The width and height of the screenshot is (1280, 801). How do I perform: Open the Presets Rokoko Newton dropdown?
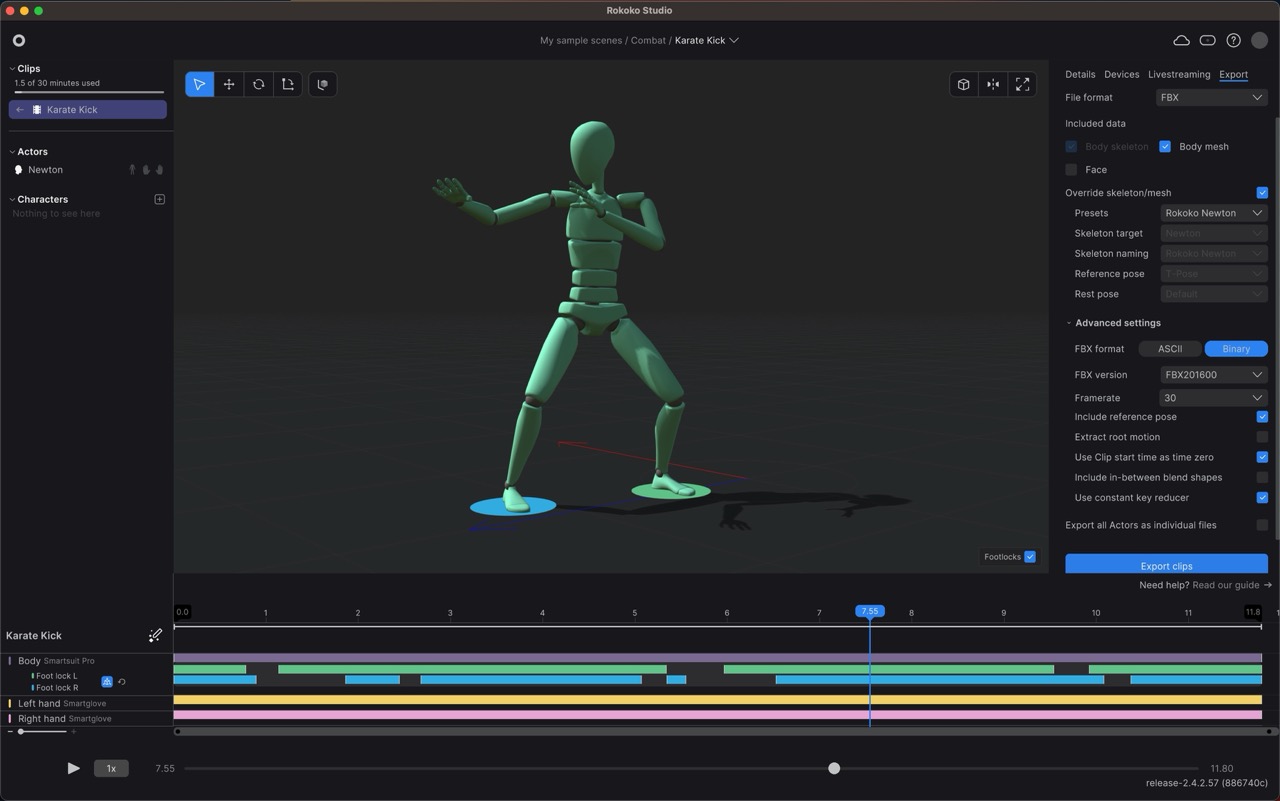[1214, 213]
